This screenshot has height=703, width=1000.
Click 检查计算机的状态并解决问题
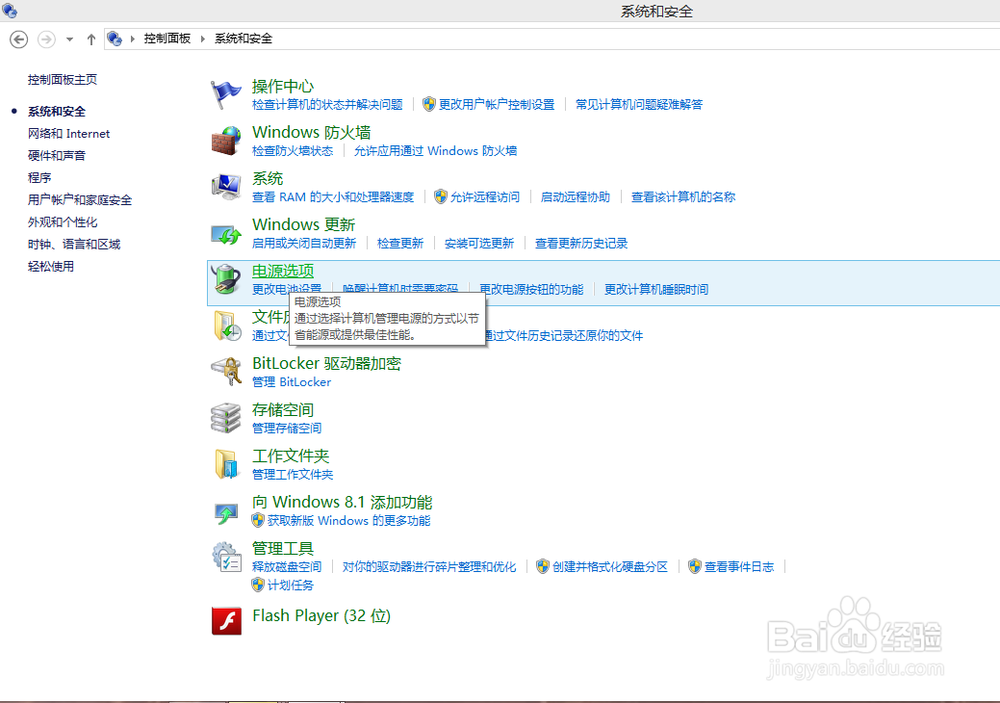coord(327,105)
